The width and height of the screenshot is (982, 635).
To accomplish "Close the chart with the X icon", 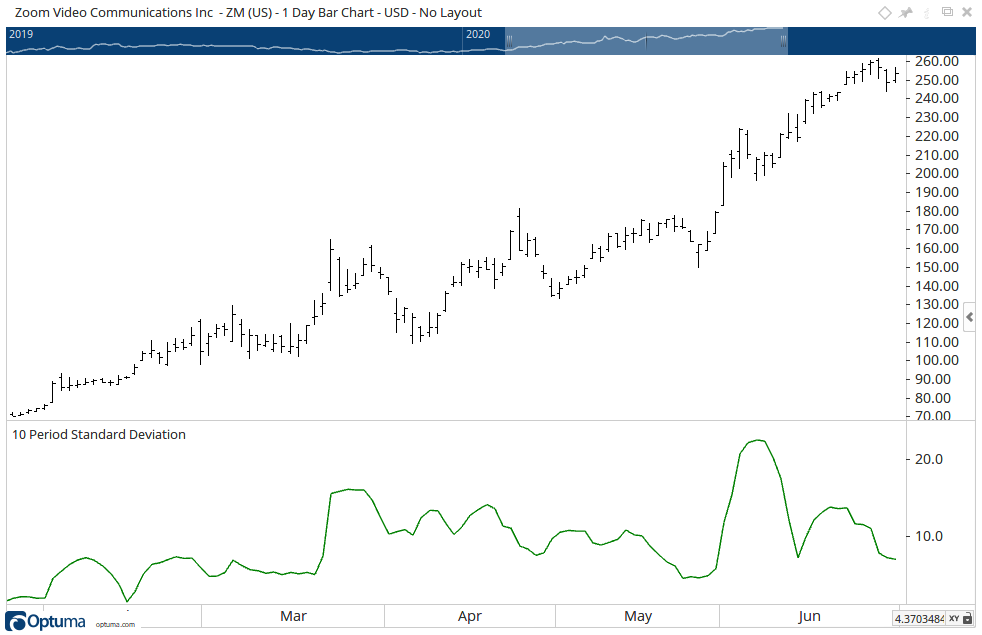I will [967, 13].
